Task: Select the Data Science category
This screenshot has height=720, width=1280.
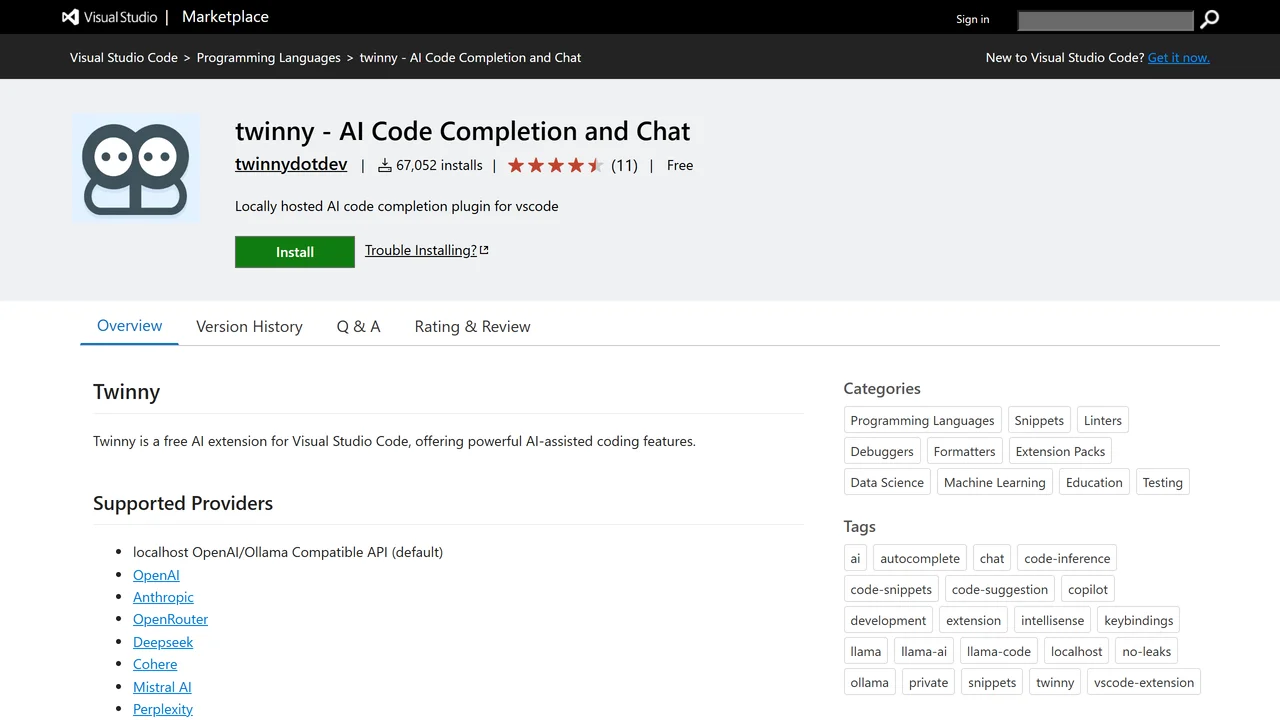Action: point(887,482)
